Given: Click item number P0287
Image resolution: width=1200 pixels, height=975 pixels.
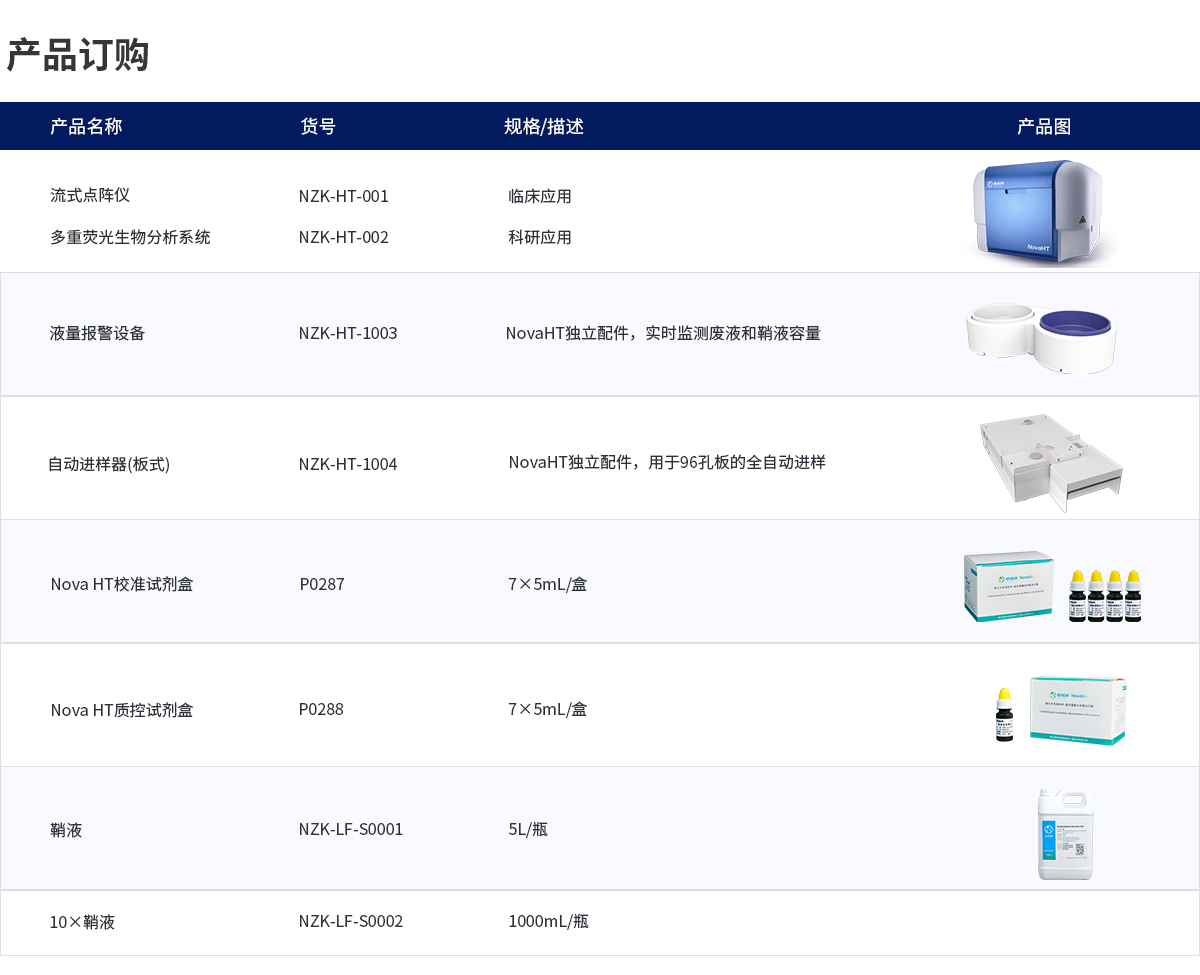Looking at the screenshot, I should click(322, 584).
